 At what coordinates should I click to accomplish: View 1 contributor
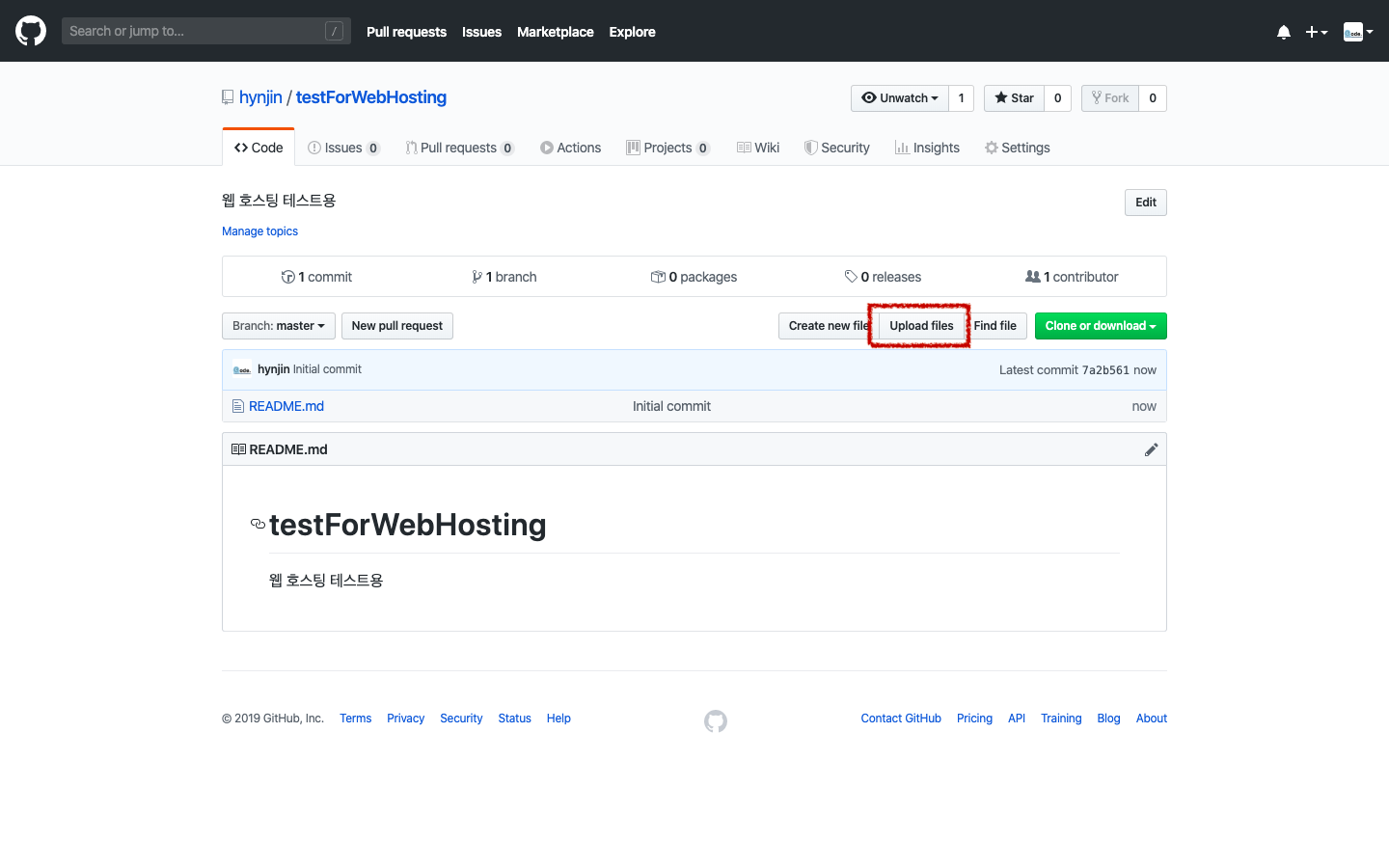[x=1072, y=277]
